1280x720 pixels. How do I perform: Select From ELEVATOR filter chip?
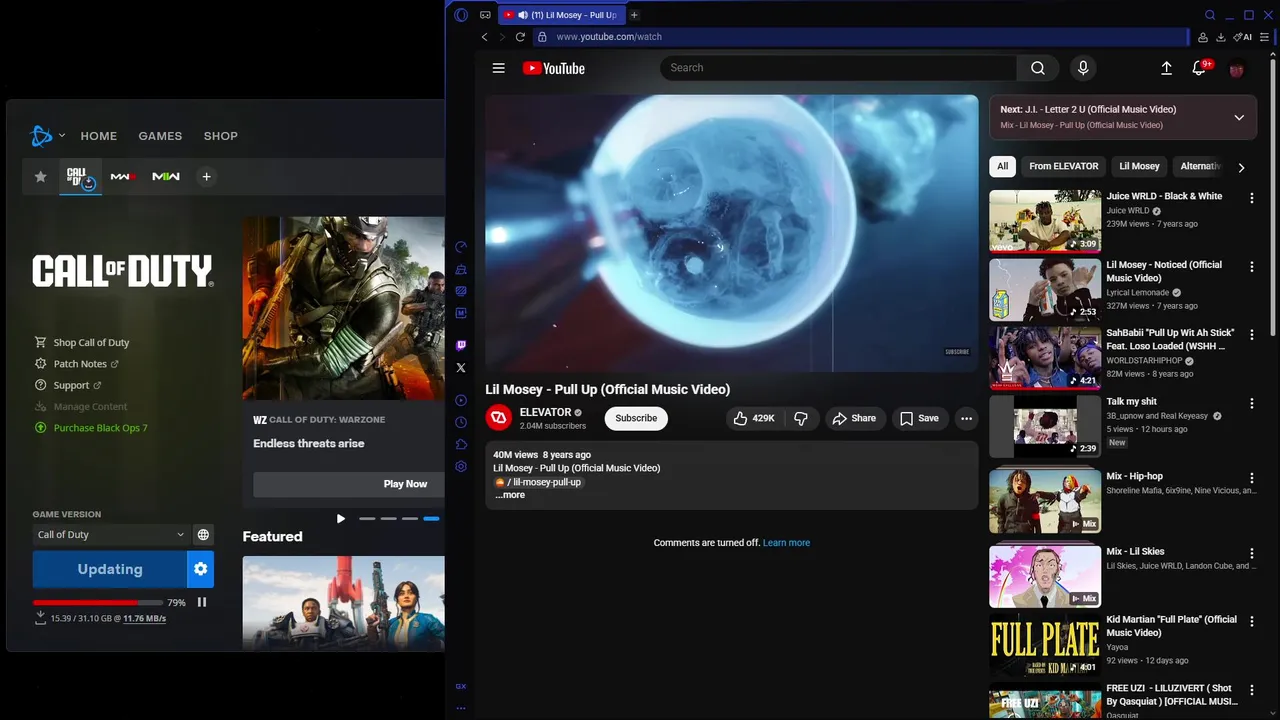click(x=1064, y=166)
